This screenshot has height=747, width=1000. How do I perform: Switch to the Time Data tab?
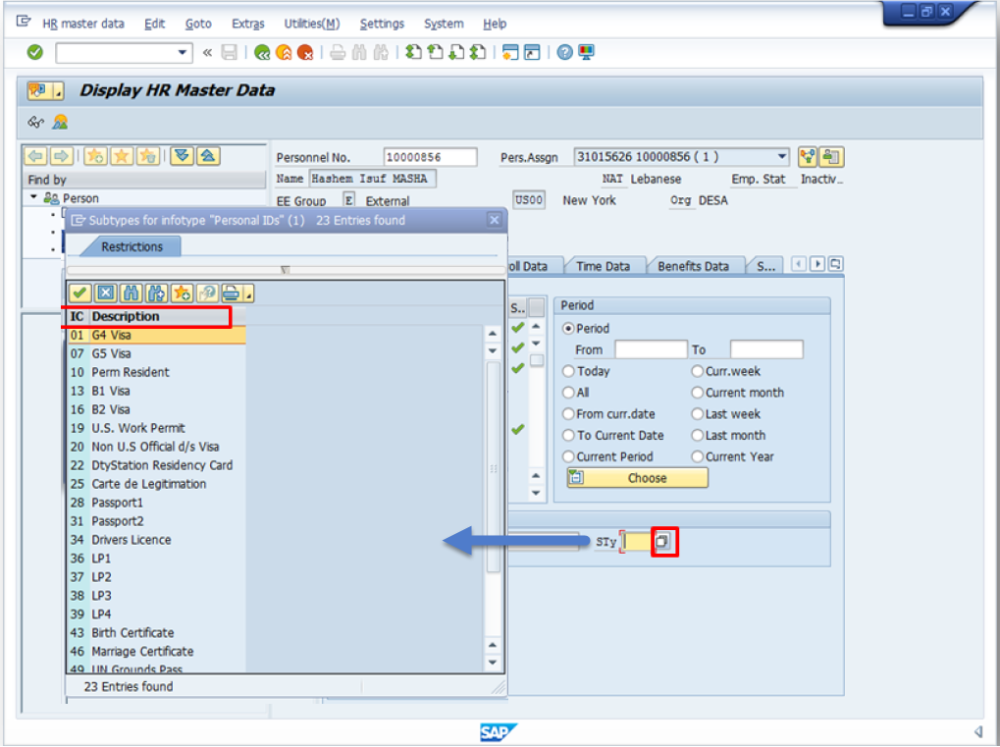[603, 266]
